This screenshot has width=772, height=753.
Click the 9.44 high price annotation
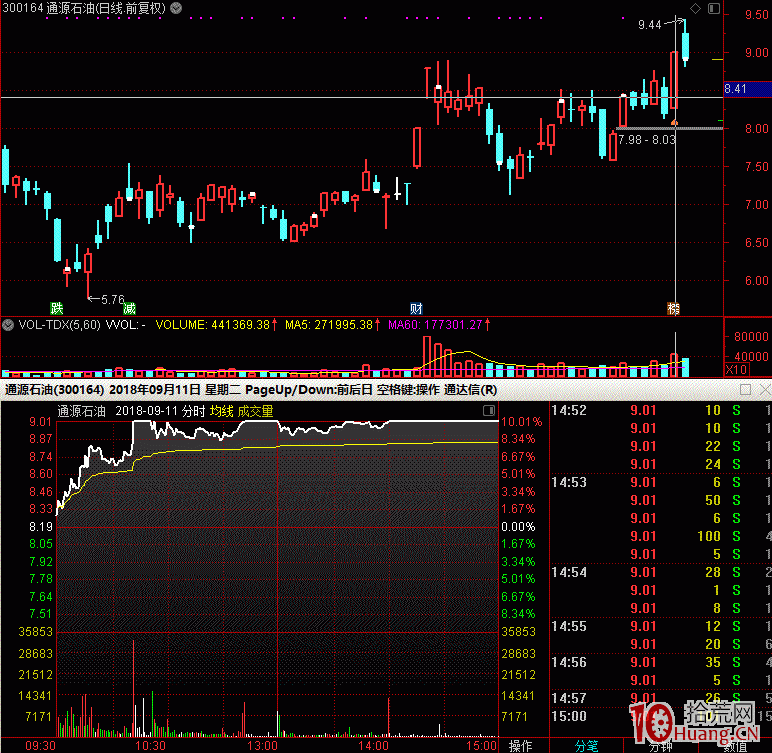click(649, 25)
